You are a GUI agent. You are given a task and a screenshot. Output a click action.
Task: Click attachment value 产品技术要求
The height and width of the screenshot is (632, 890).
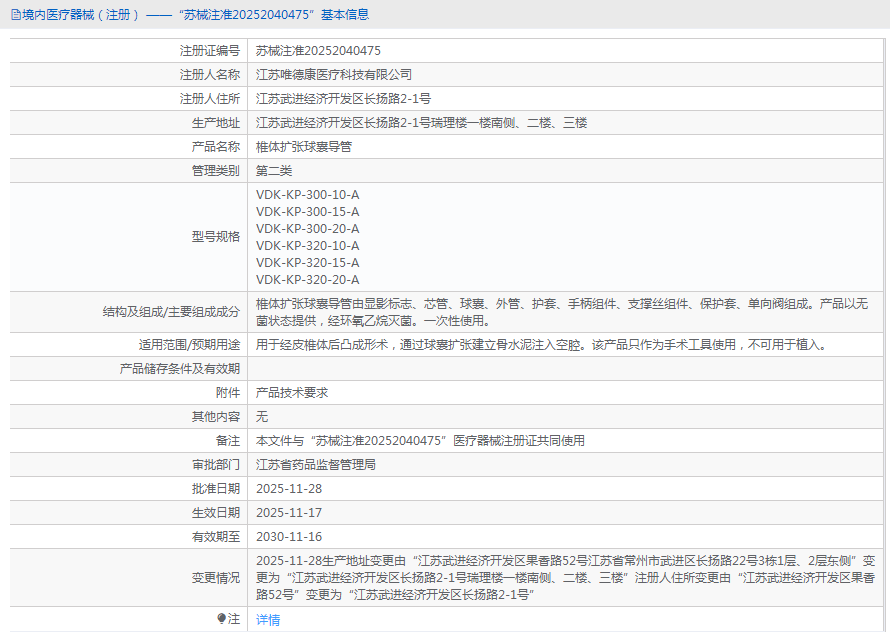click(x=292, y=392)
